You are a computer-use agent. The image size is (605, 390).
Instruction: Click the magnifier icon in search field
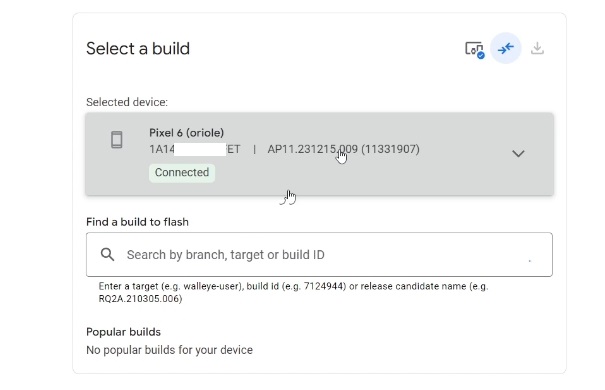(107, 255)
